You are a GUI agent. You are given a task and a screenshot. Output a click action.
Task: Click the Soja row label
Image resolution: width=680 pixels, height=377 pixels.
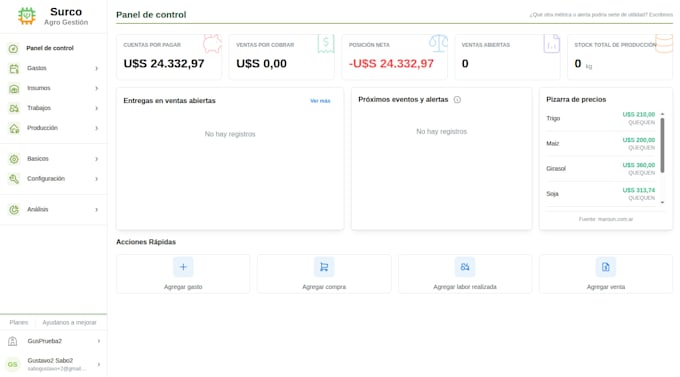pos(552,194)
